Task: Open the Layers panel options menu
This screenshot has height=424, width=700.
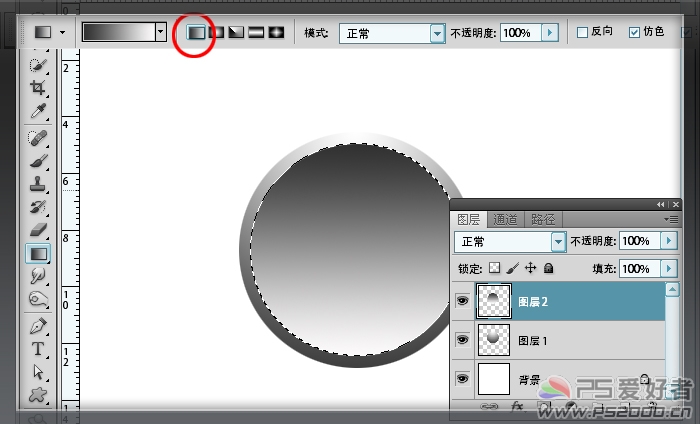Action: click(x=671, y=219)
